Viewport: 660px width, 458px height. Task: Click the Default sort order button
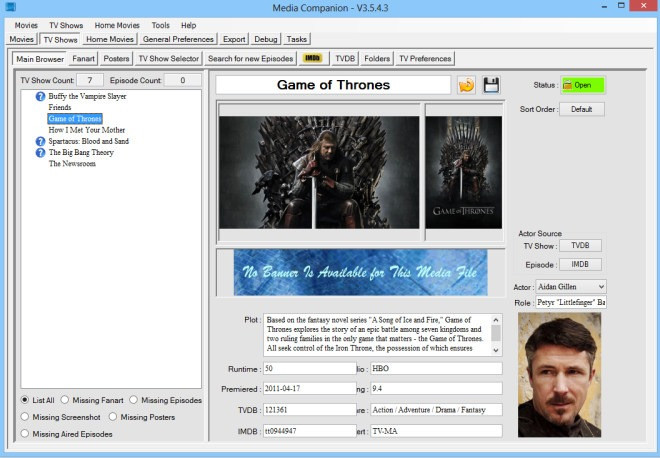coord(582,109)
